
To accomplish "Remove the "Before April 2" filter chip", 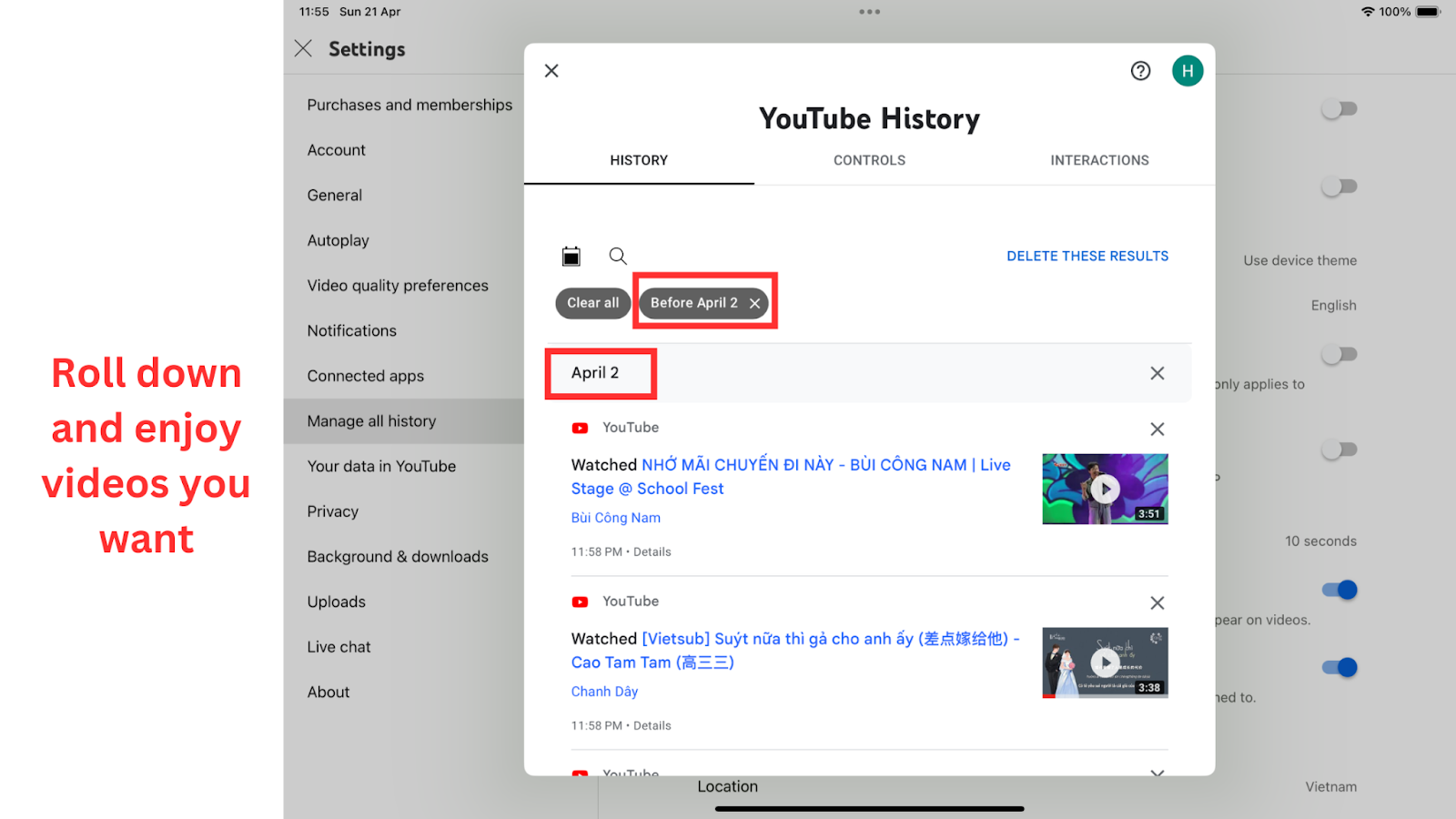I will click(x=753, y=303).
